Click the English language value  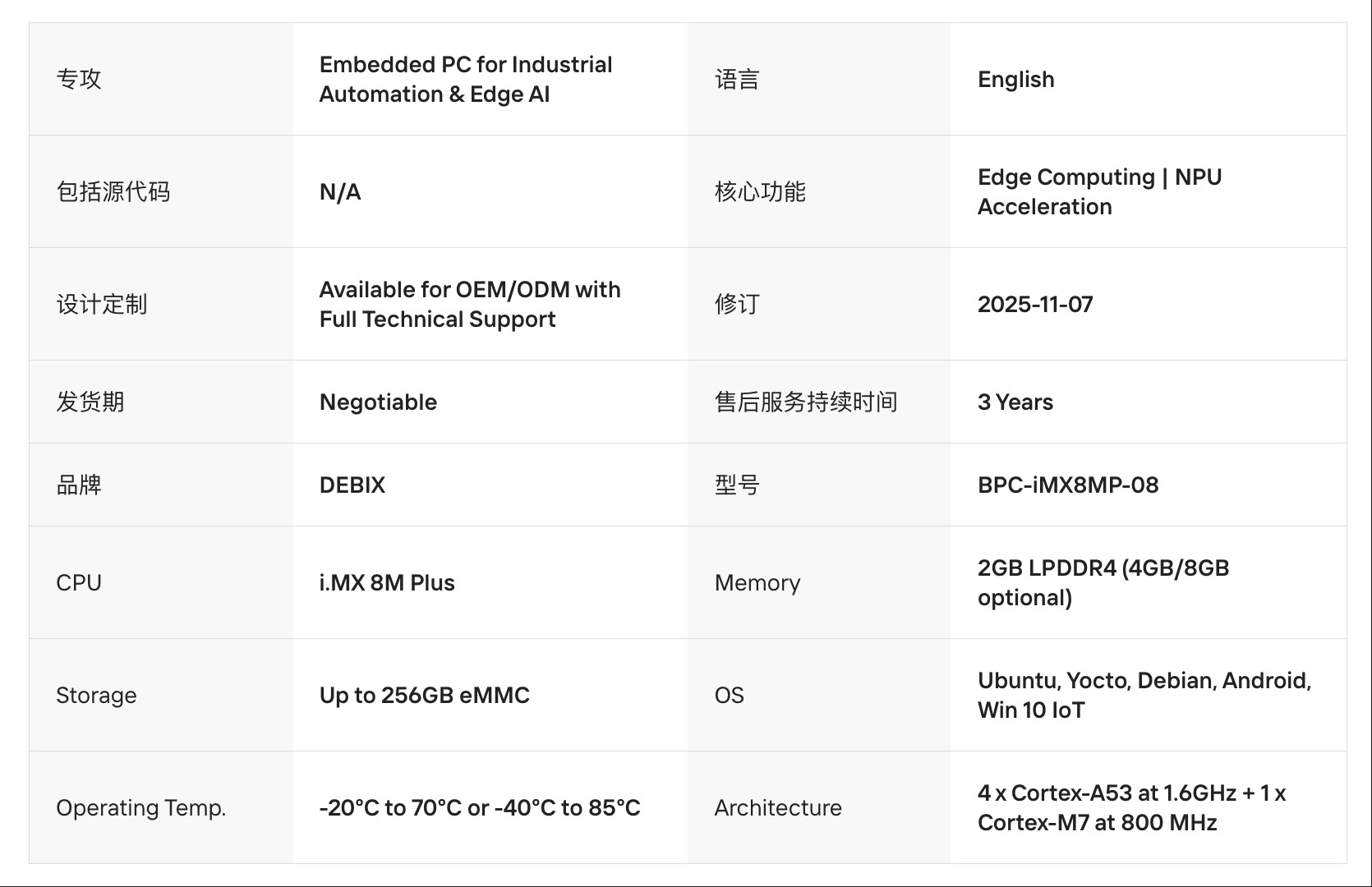point(1015,79)
